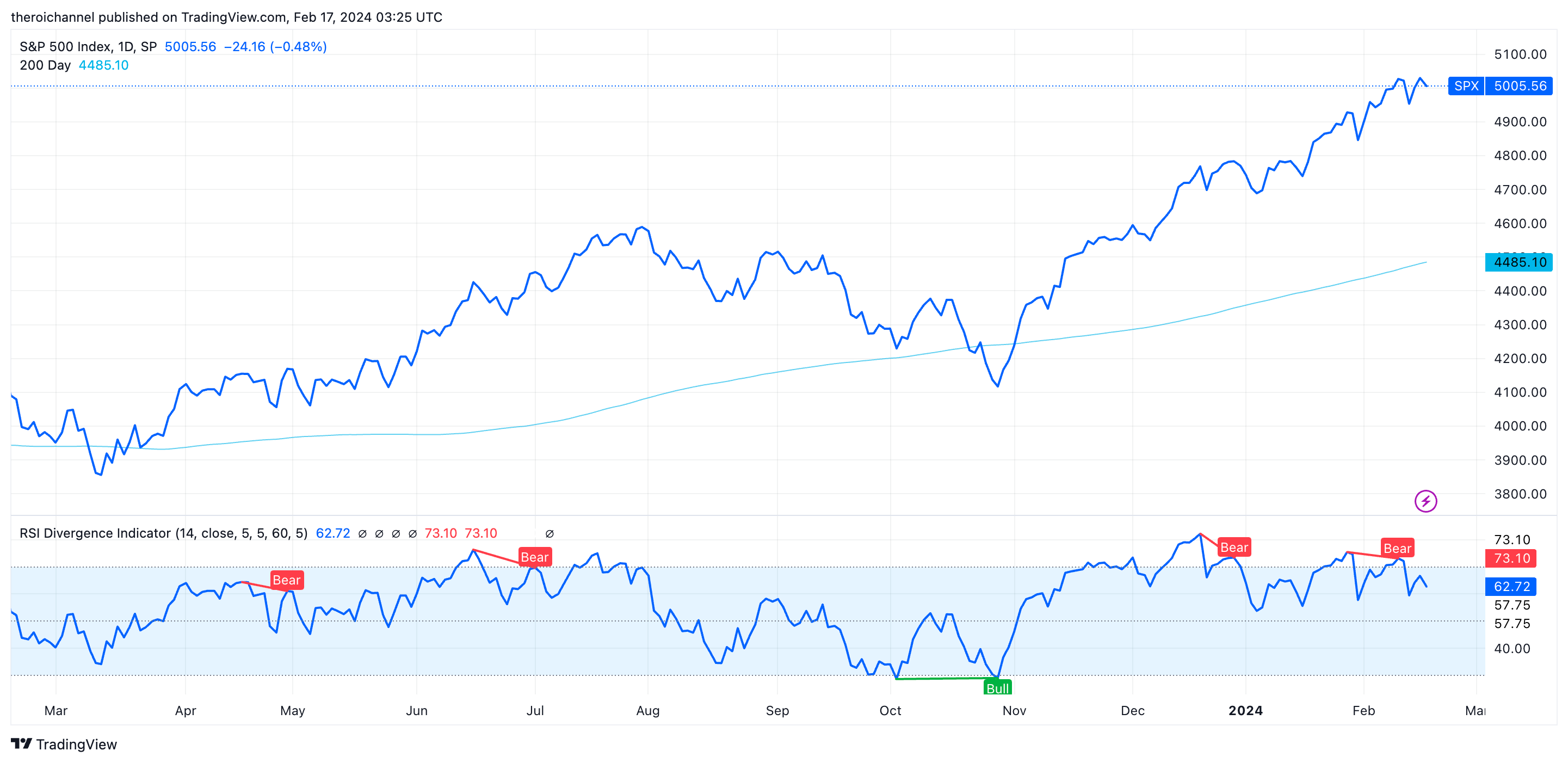Click the TradingView logo at bottom left
The width and height of the screenshot is (1568, 763).
pos(64,744)
